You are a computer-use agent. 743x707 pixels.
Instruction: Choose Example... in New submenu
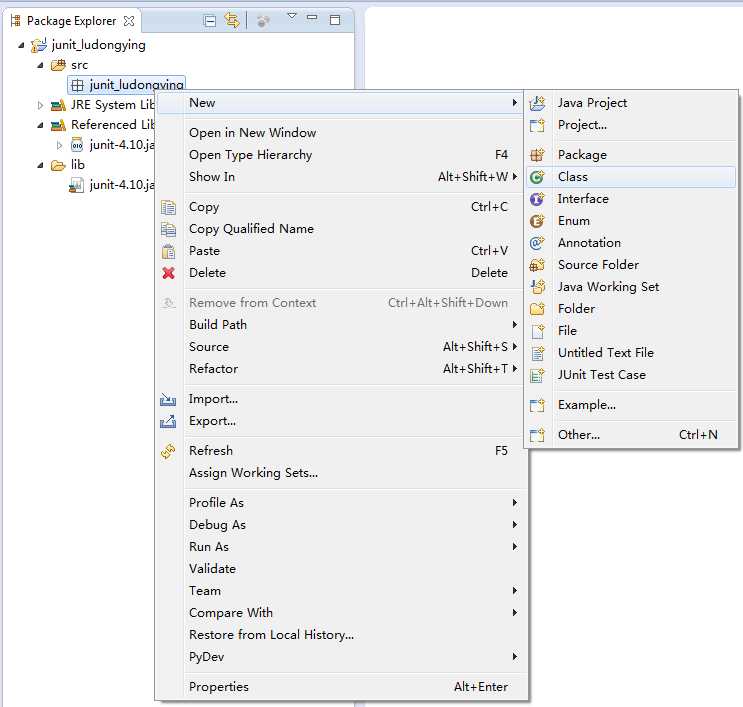coord(631,405)
